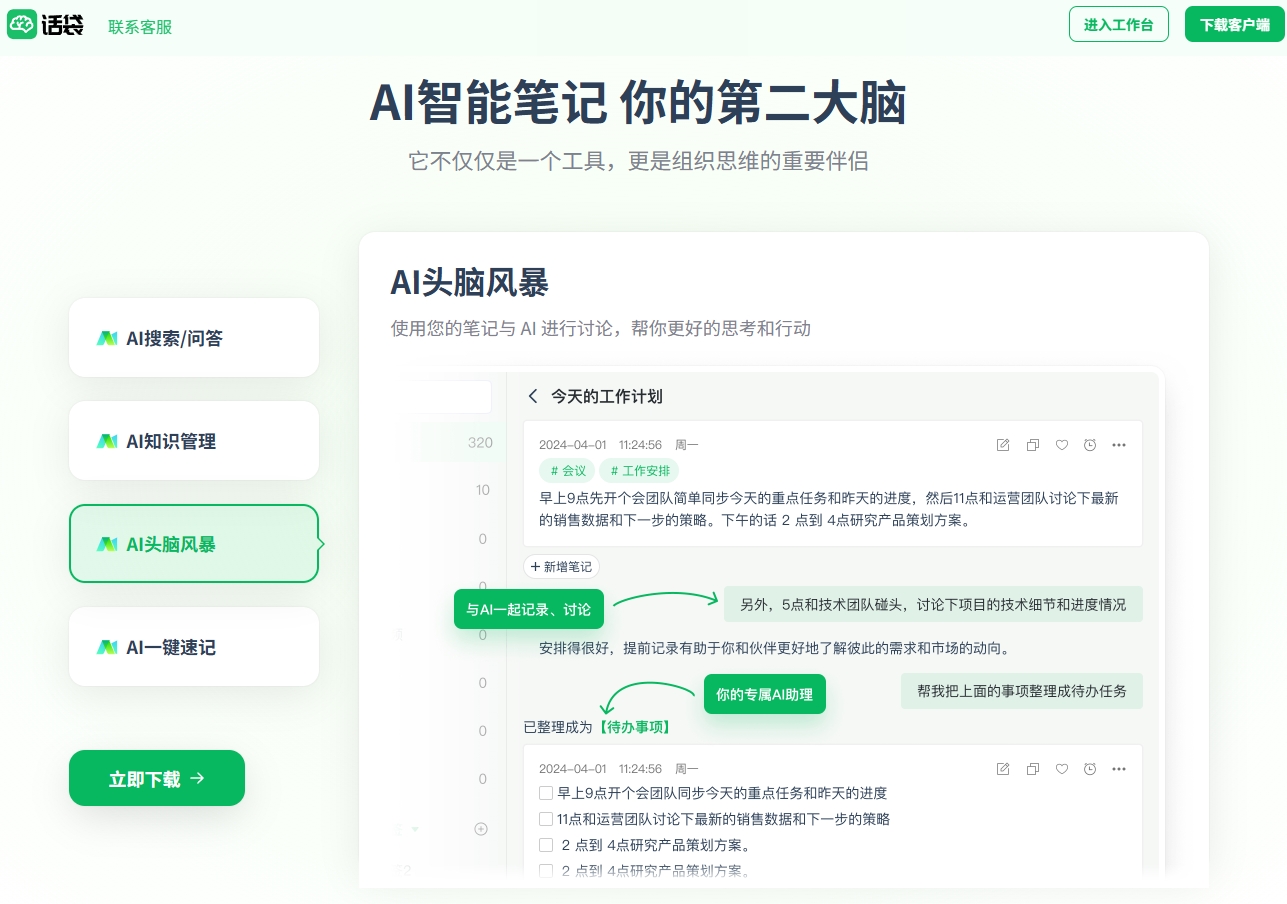
Task: Go back using the arrow beside 今天的工作计划
Action: 533,396
